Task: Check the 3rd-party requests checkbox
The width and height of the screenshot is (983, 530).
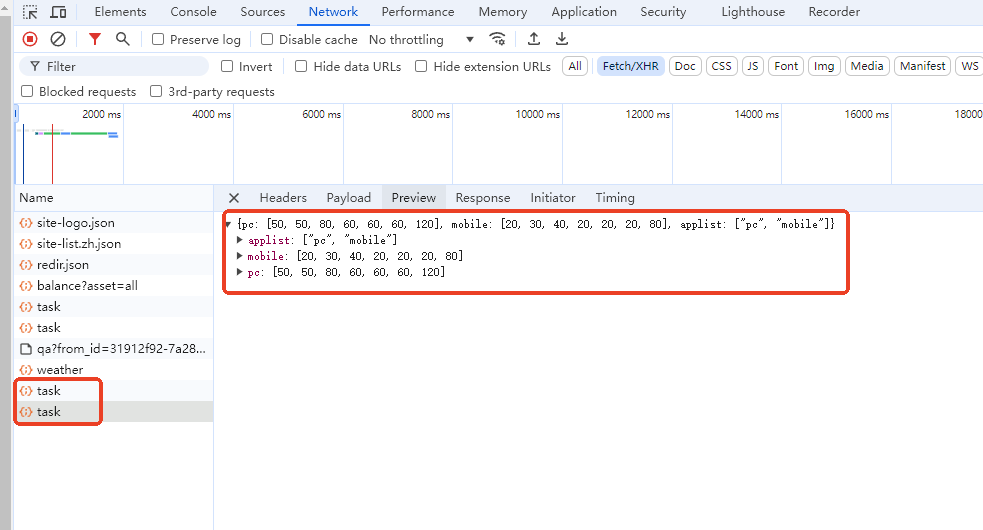Action: click(x=156, y=92)
